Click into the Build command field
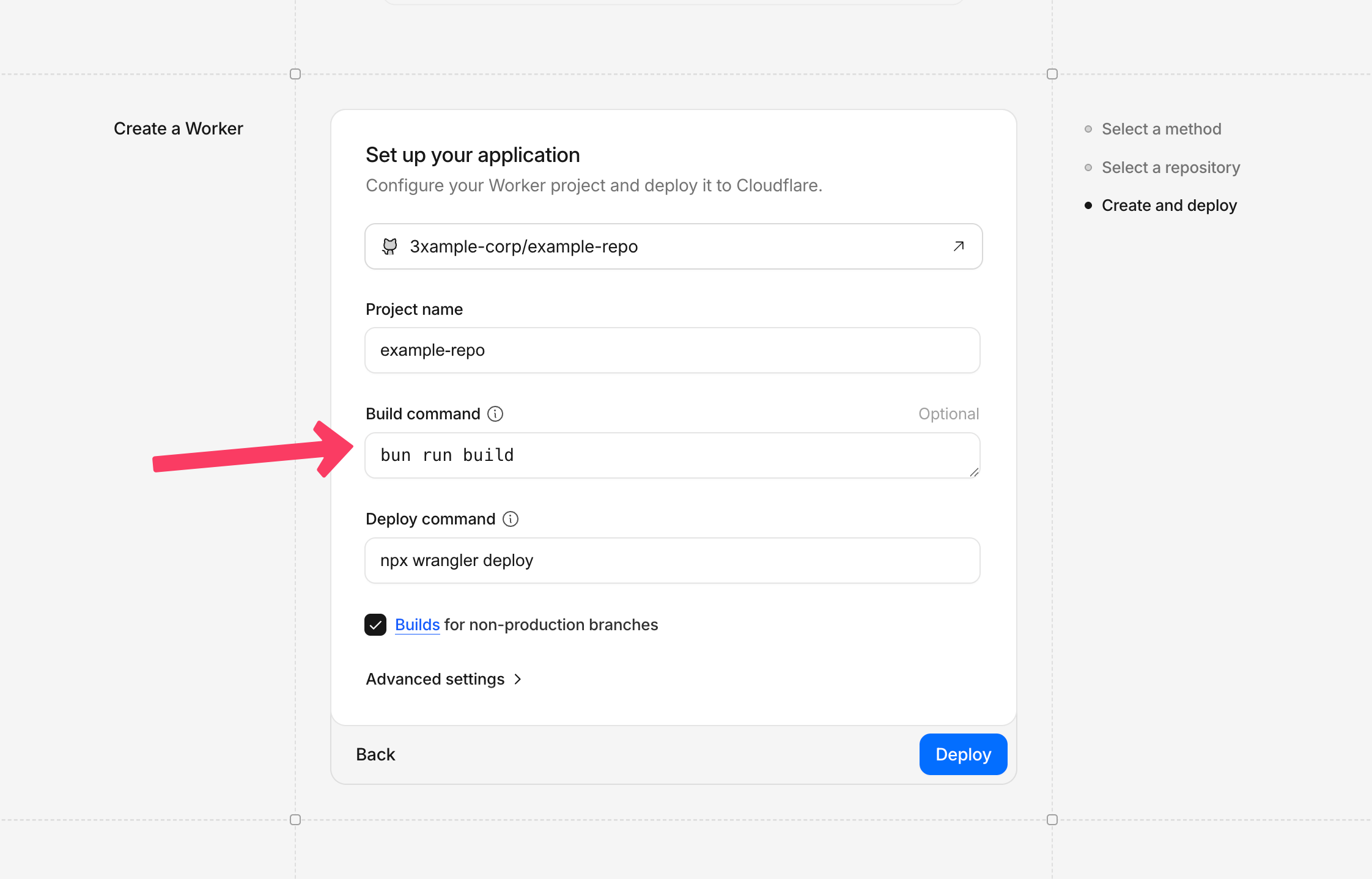This screenshot has height=879, width=1372. point(673,455)
